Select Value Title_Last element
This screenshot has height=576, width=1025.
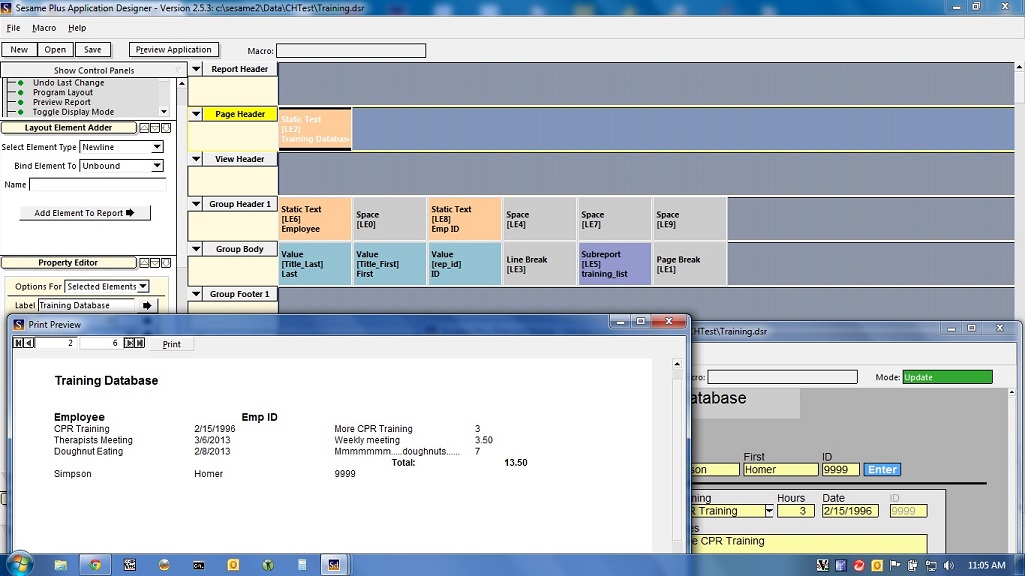point(315,264)
